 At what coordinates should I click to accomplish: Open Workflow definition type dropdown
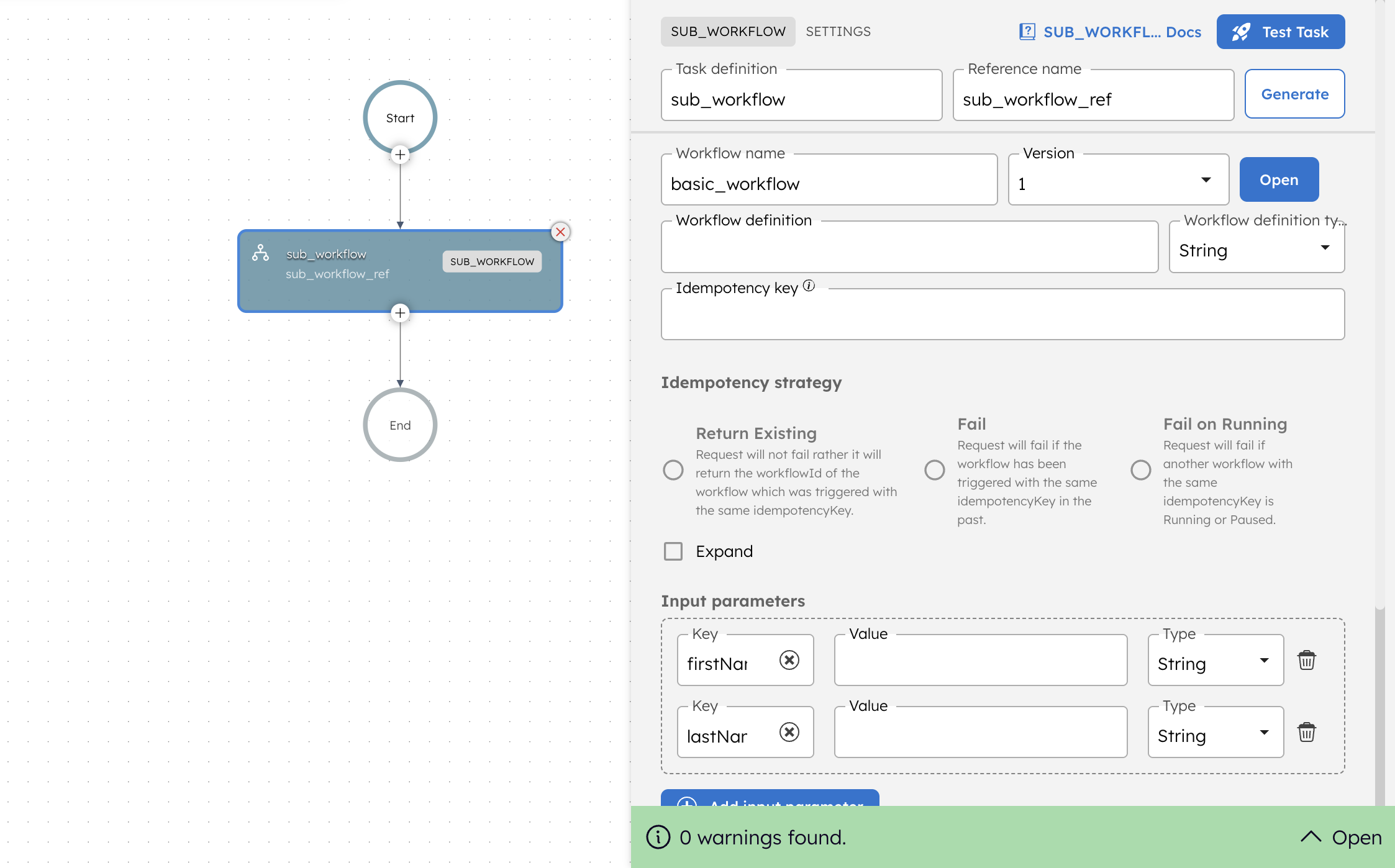click(x=1256, y=248)
